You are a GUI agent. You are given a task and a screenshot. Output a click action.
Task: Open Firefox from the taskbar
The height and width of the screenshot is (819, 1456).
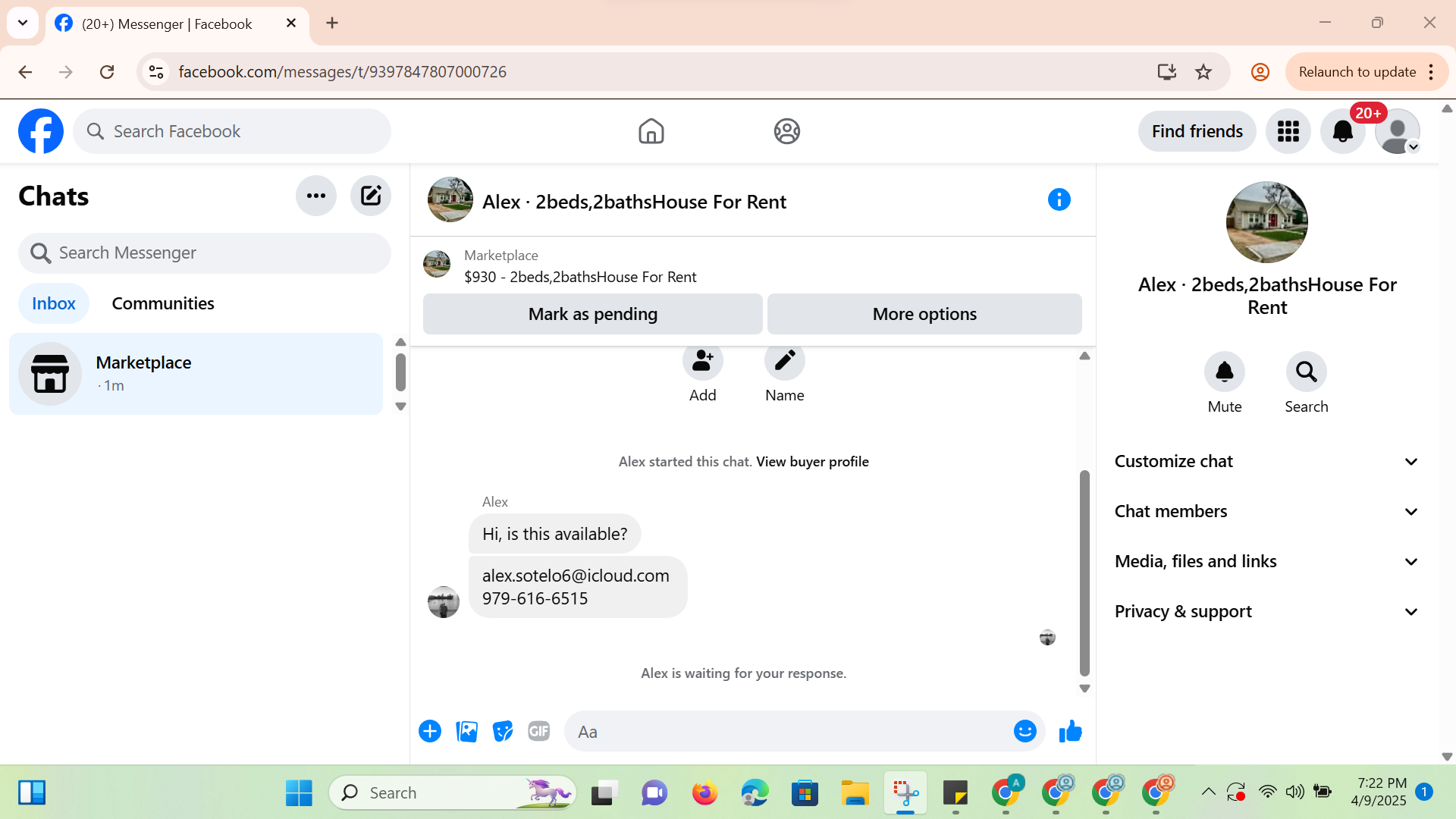[x=704, y=793]
